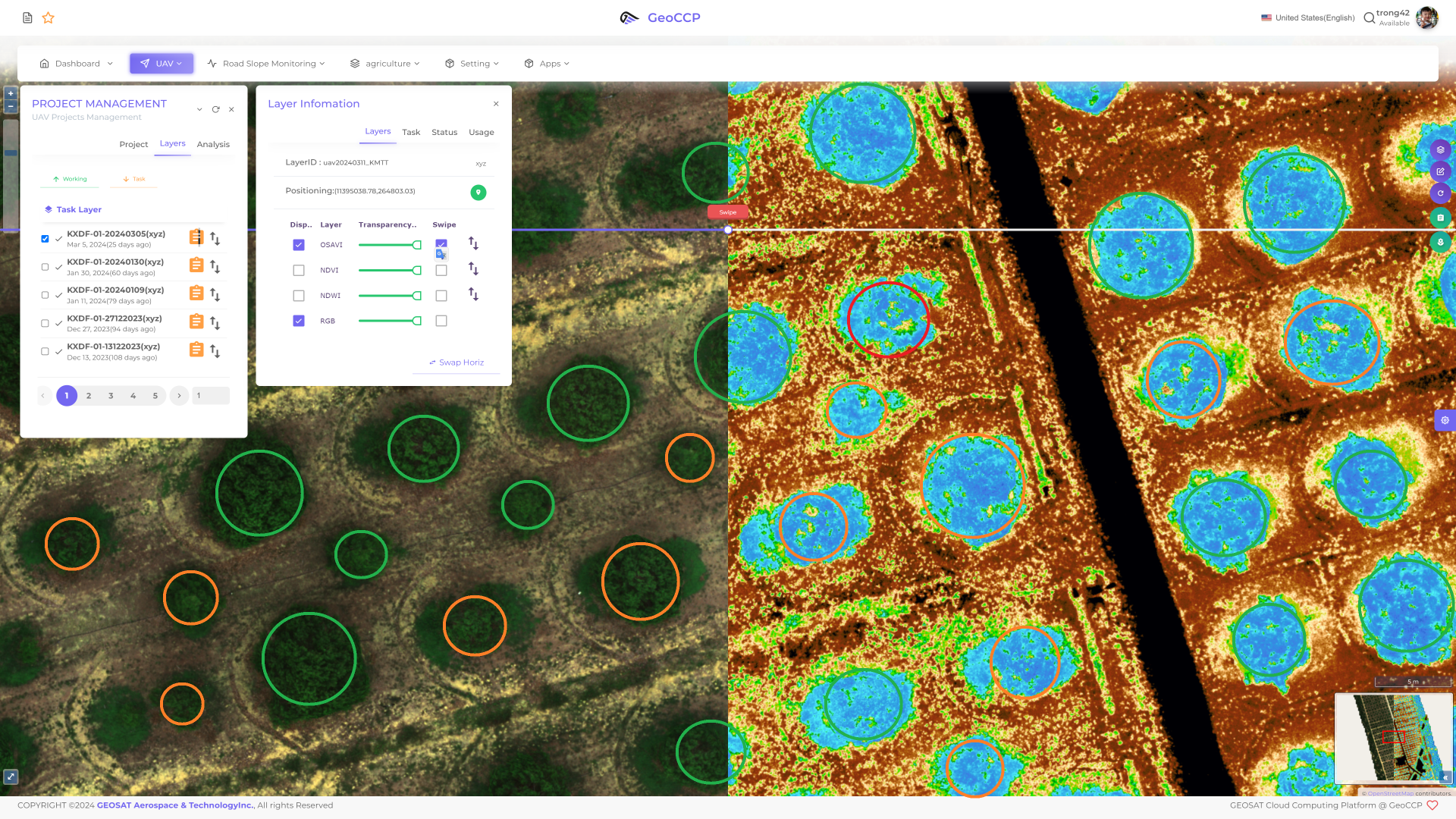The height and width of the screenshot is (819, 1456).
Task: Check the KXDF-01-20240109 task layer checkbox
Action: [x=45, y=295]
